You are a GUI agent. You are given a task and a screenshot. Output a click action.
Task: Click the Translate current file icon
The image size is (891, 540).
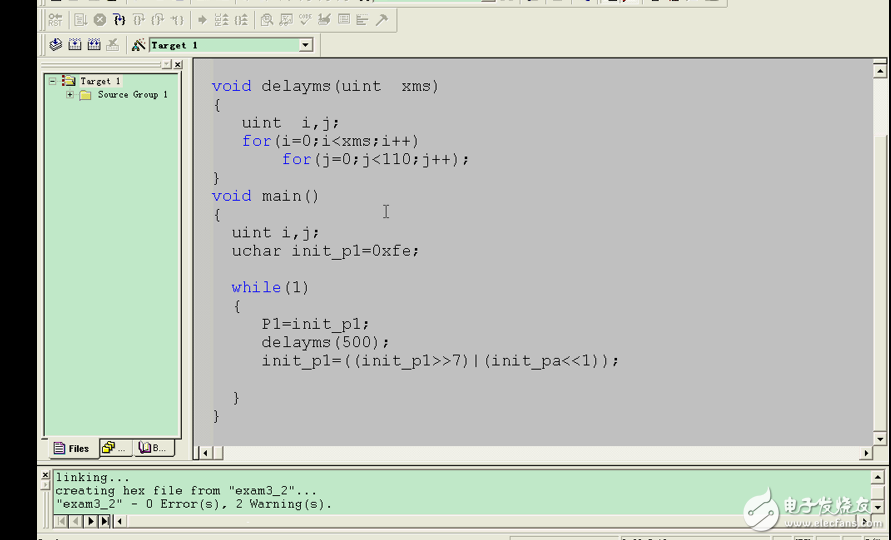pos(56,44)
